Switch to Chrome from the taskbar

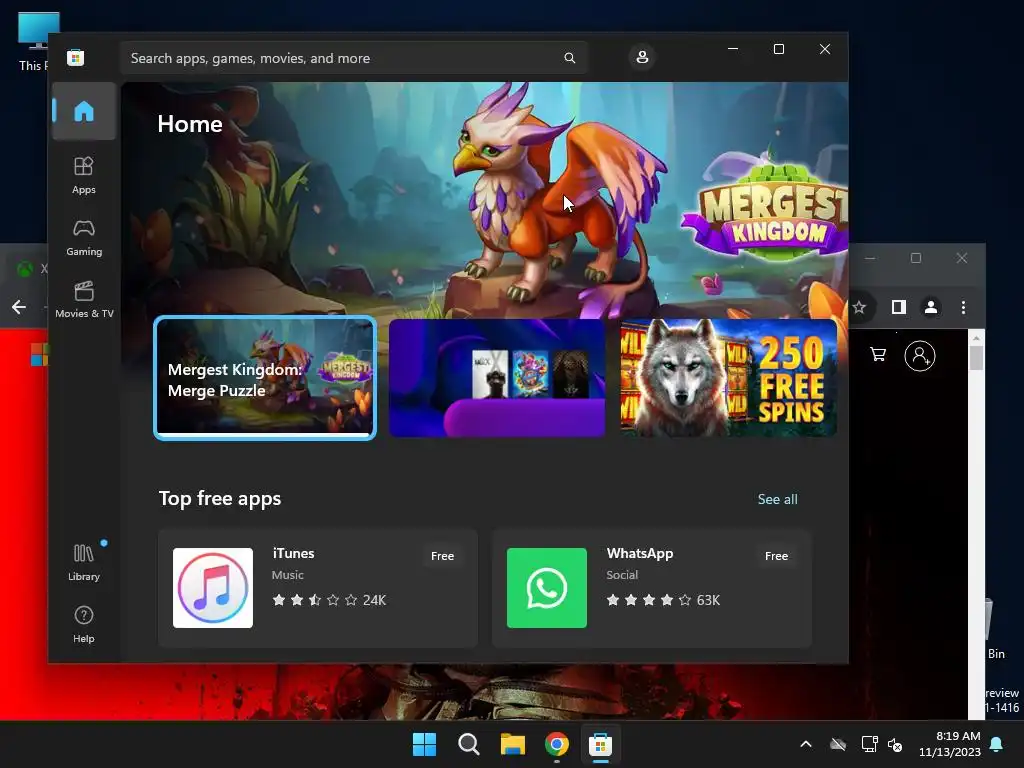tap(556, 744)
